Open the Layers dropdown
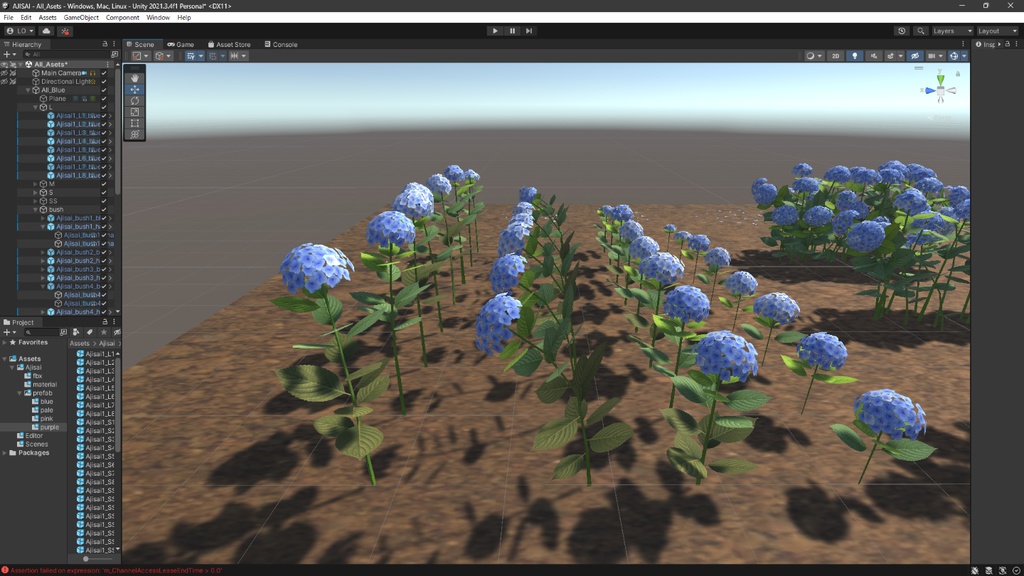1024x576 pixels. [x=952, y=31]
